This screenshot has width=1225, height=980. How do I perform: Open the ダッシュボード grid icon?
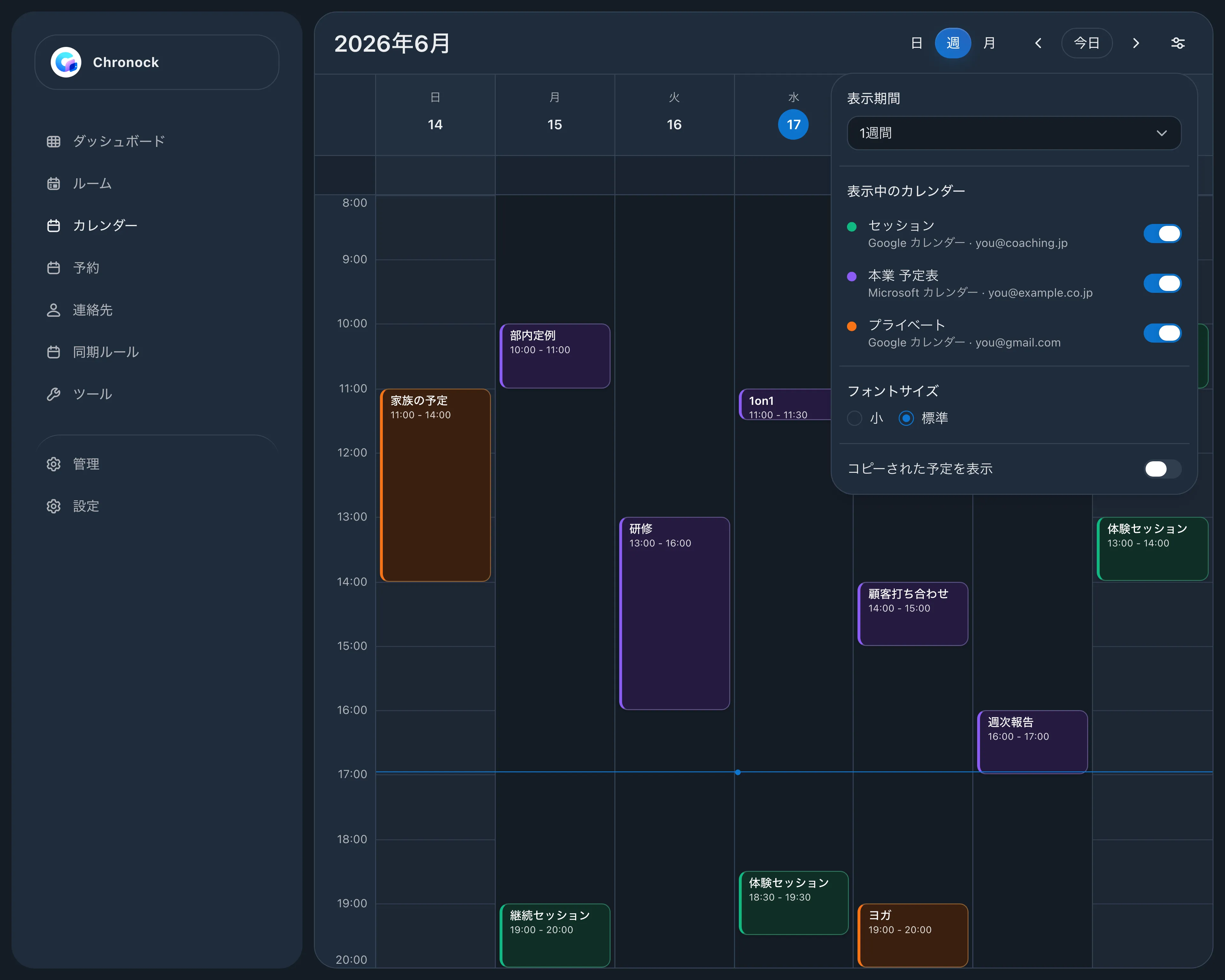coord(53,141)
